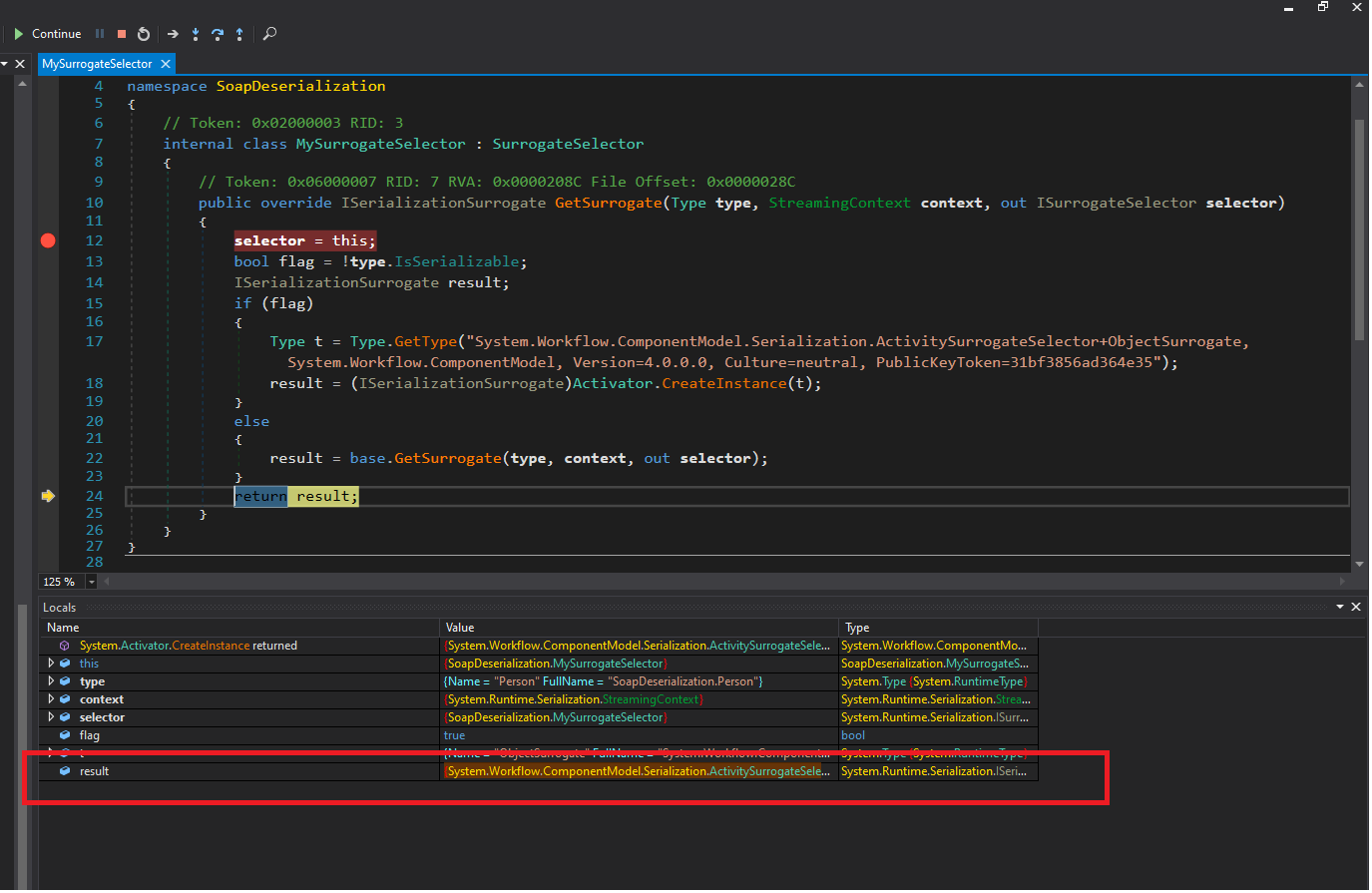1372x893 pixels.
Task: Click the SoapDeserialization.Person type value
Action: (603, 681)
